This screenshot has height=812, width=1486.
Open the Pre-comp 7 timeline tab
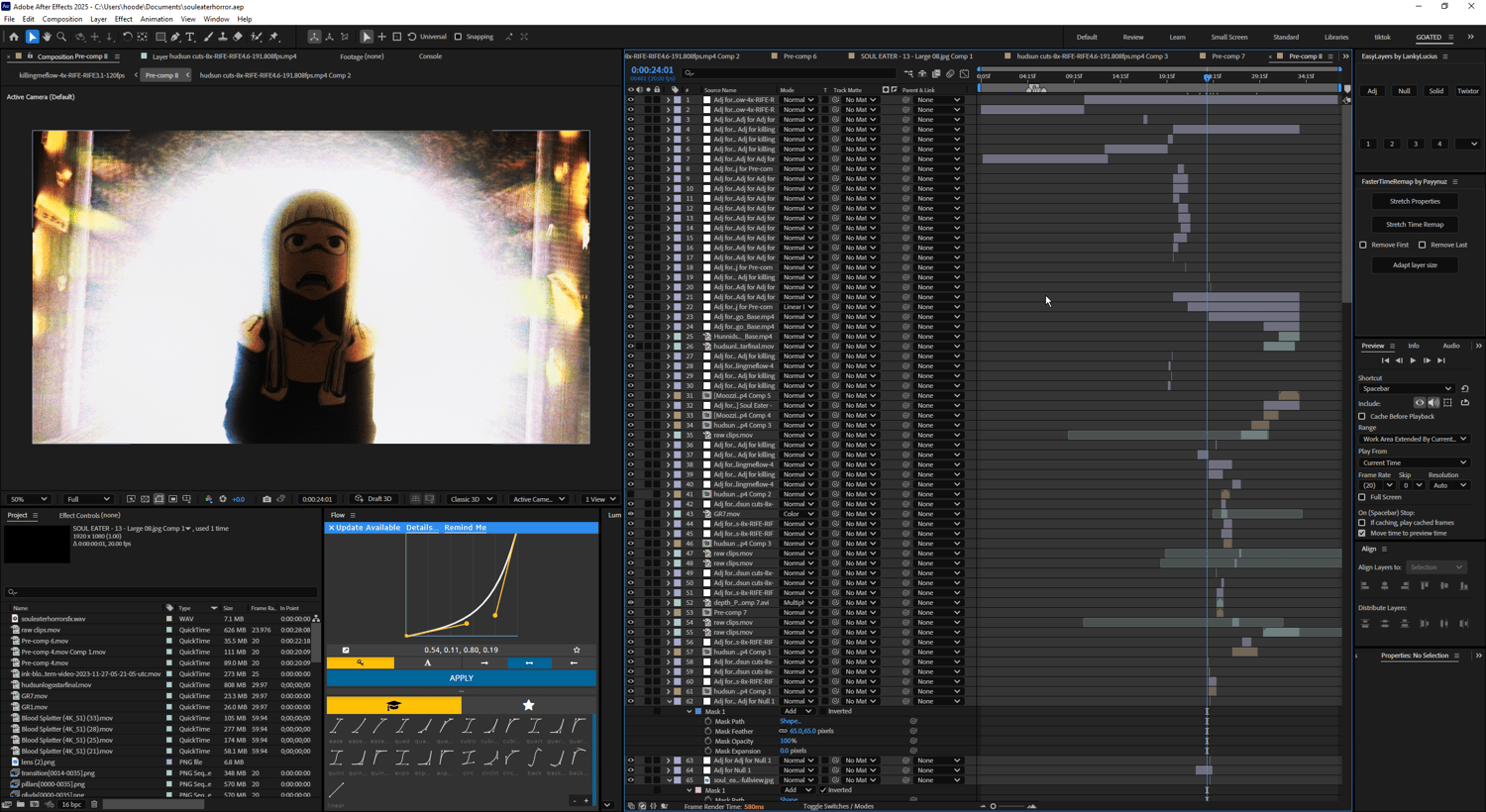tap(1228, 56)
